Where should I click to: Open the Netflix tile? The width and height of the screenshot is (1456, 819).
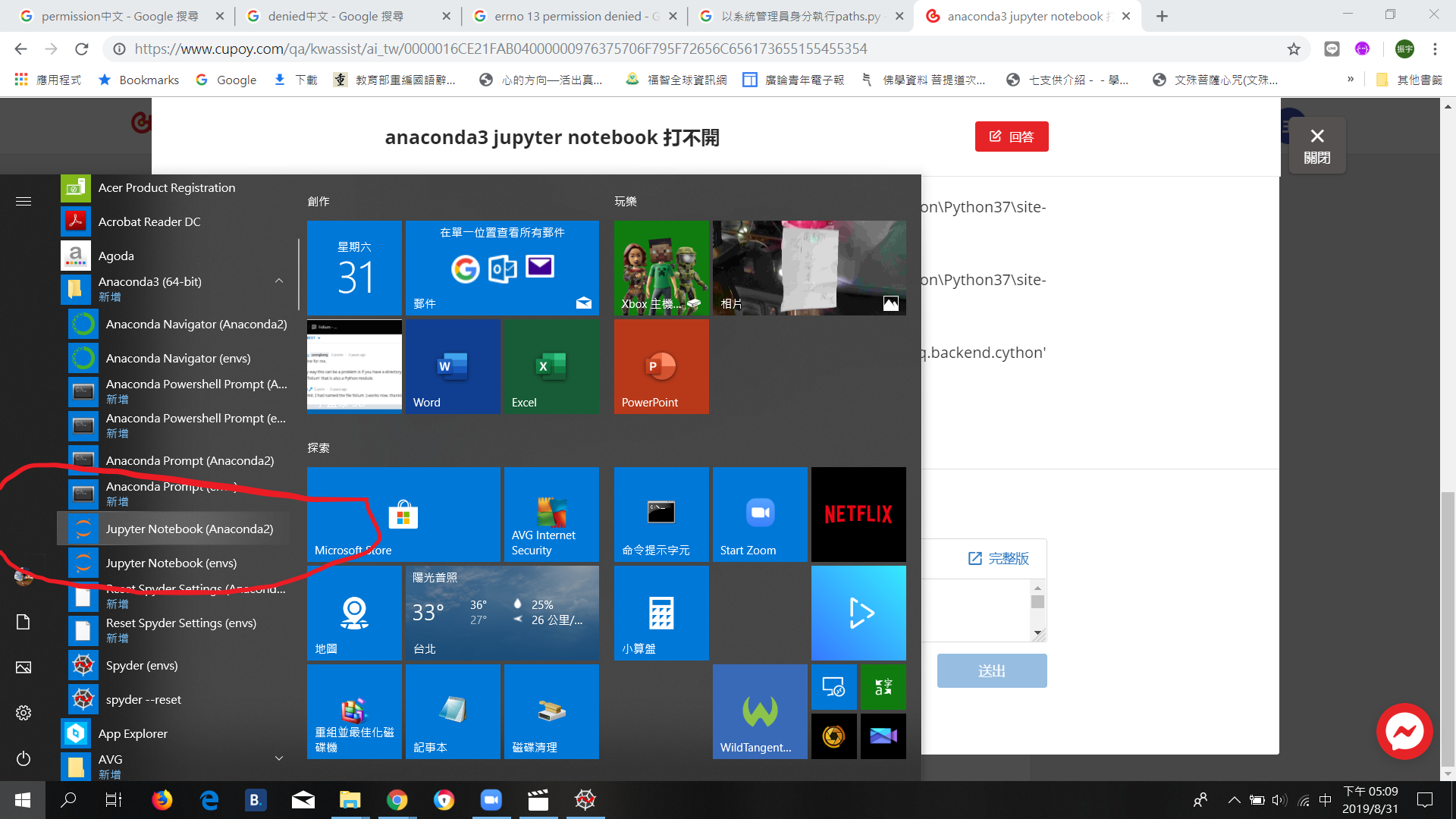click(x=858, y=514)
